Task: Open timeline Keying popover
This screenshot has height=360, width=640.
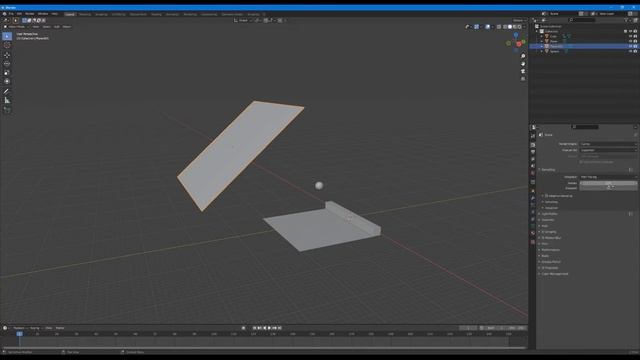Action: [x=35, y=328]
